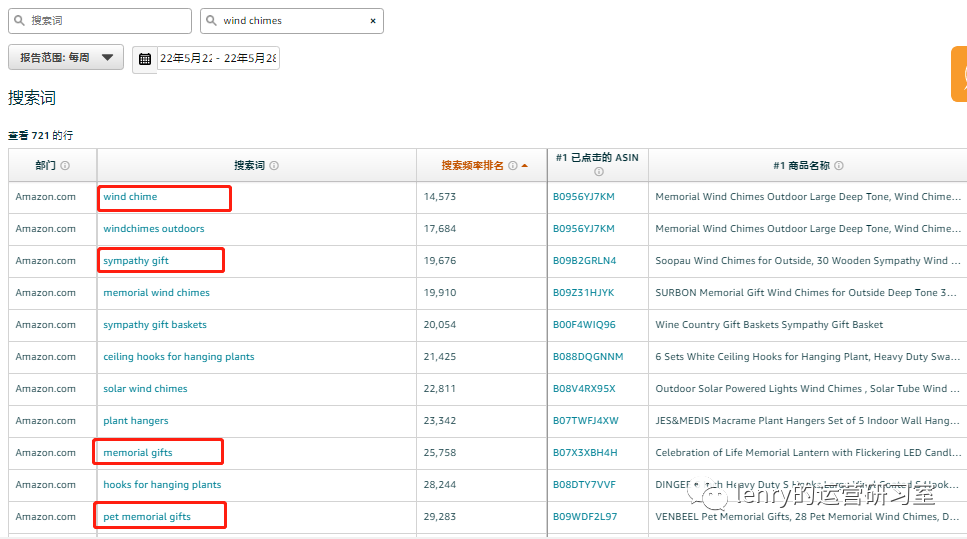The width and height of the screenshot is (967, 539).
Task: Select the rank value 22,811
Action: pyautogui.click(x=440, y=389)
